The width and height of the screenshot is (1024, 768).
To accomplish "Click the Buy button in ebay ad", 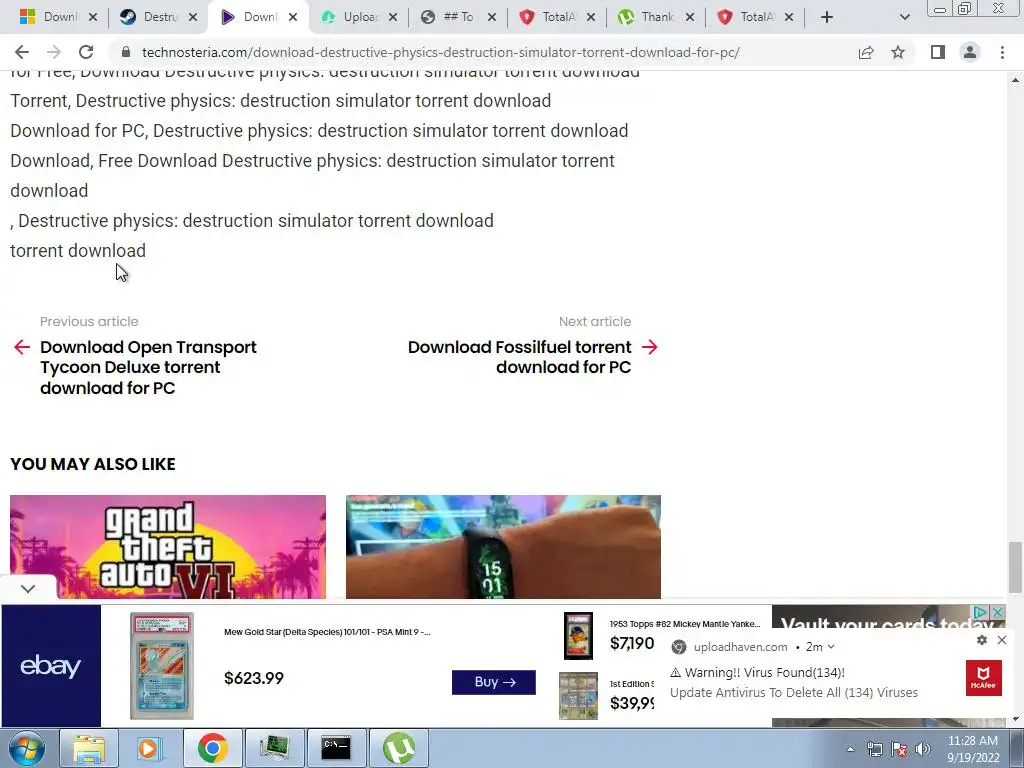I will [494, 682].
